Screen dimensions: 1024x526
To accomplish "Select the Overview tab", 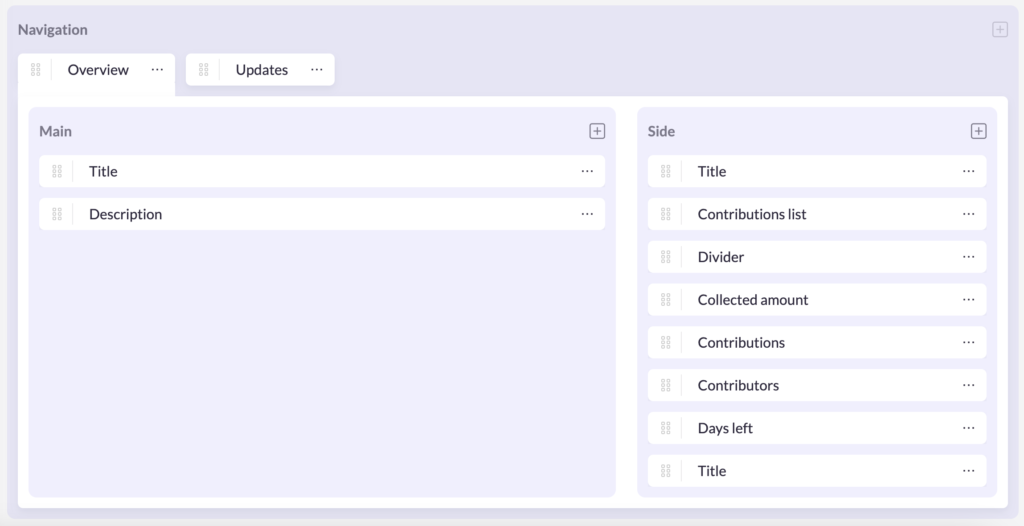I will coord(98,70).
